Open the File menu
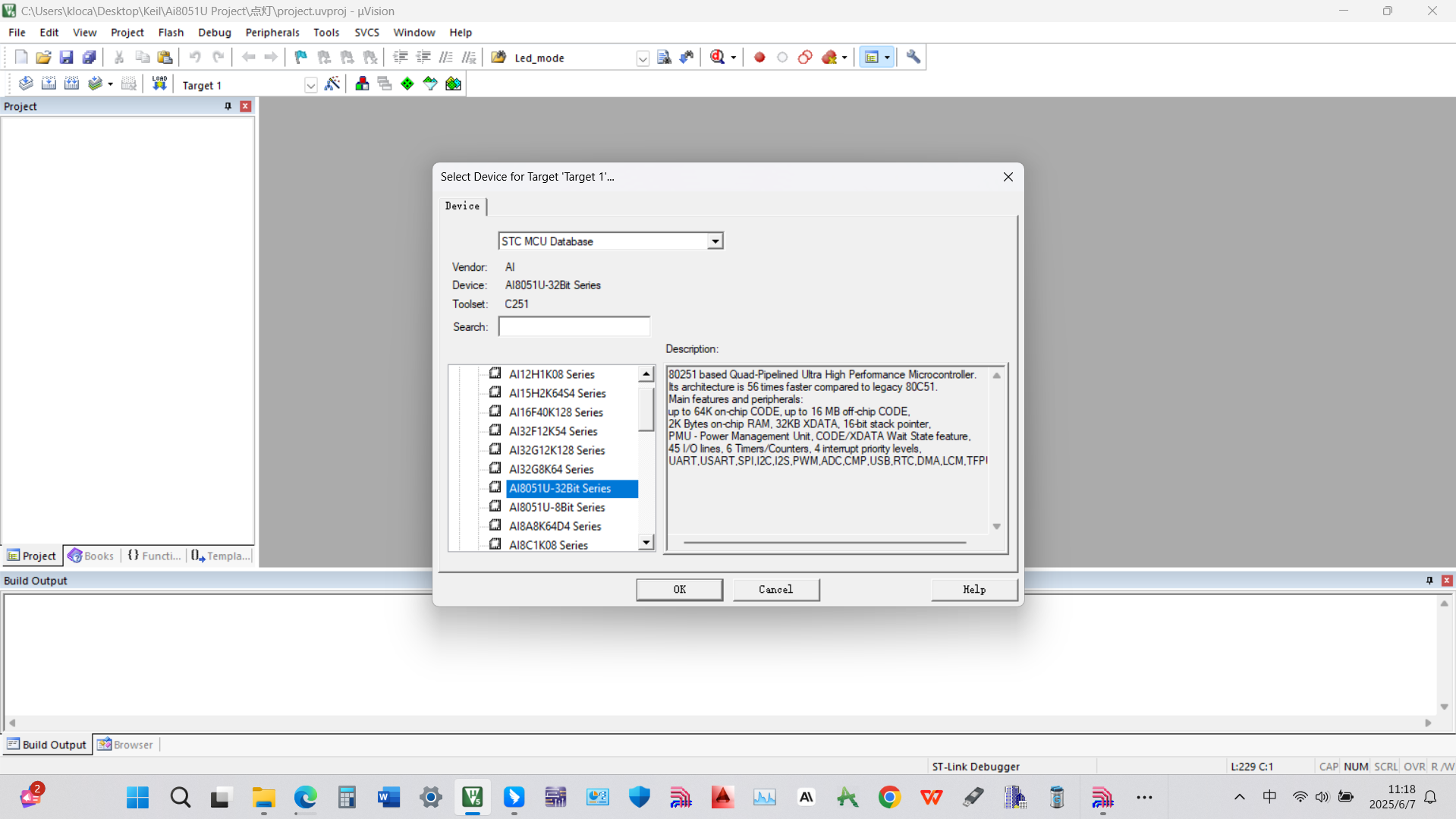Screen dimensions: 1456x819 (17, 33)
